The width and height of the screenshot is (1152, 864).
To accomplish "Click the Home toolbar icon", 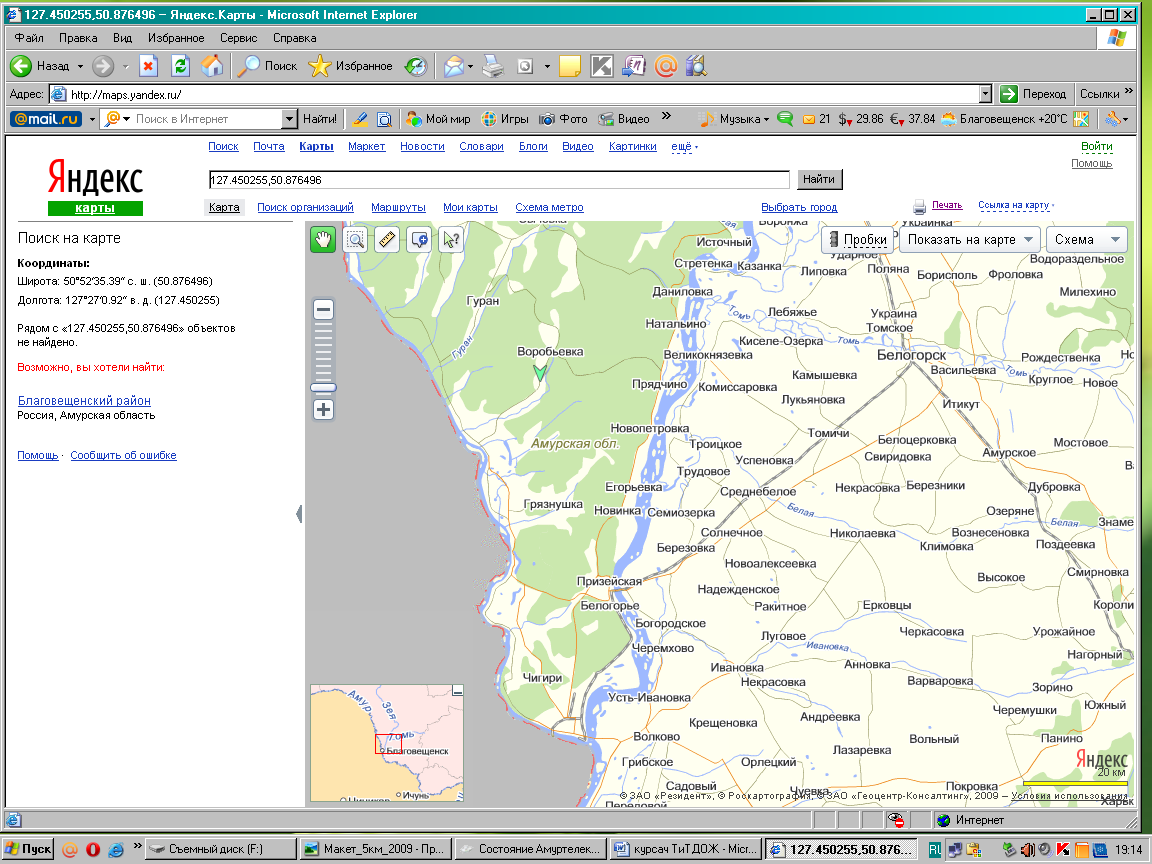I will 212,66.
